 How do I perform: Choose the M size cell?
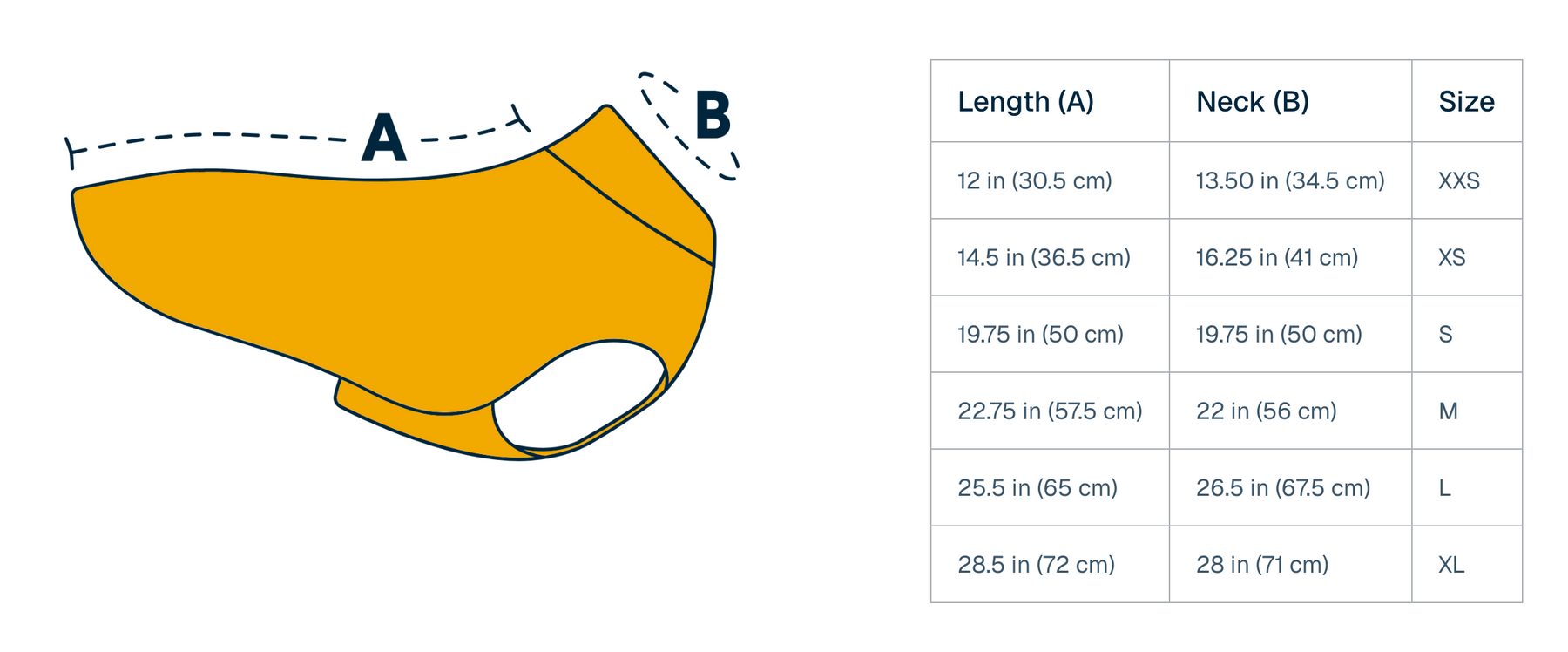click(1449, 411)
